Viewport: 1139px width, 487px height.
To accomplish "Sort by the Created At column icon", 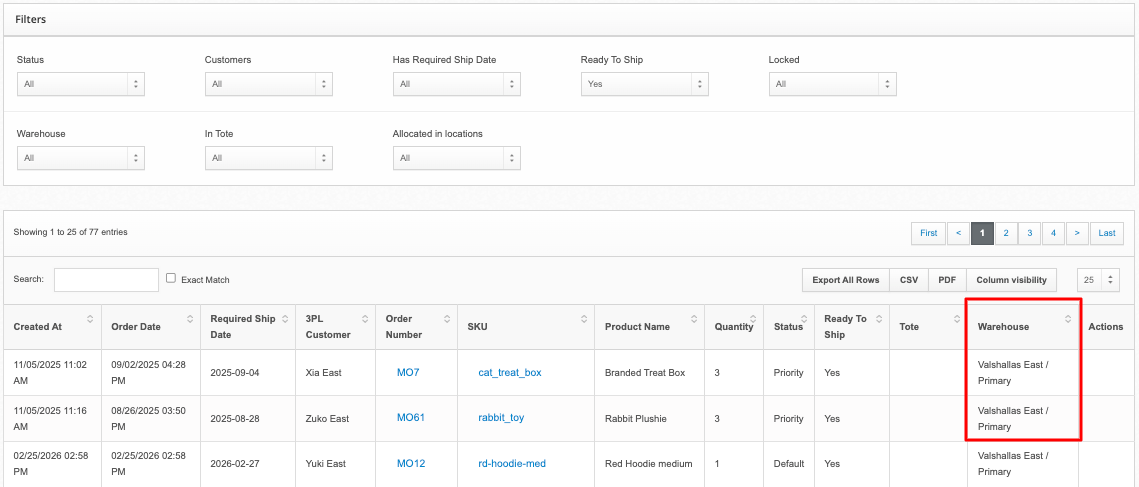I will coord(90,319).
